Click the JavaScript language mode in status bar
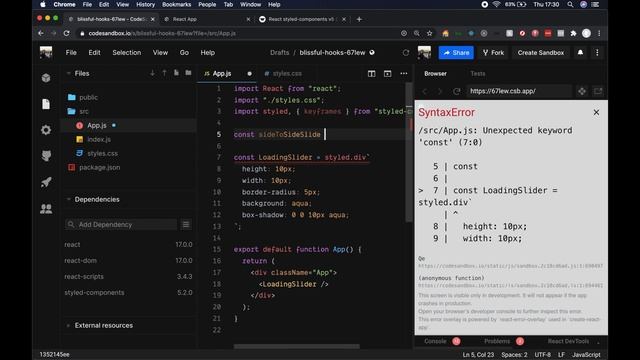The height and width of the screenshot is (360, 640). coord(586,355)
